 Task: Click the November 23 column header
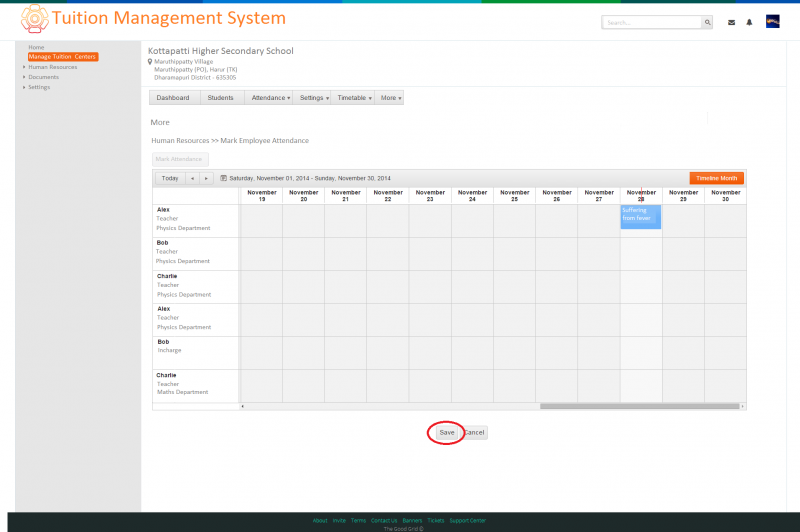[x=430, y=196]
